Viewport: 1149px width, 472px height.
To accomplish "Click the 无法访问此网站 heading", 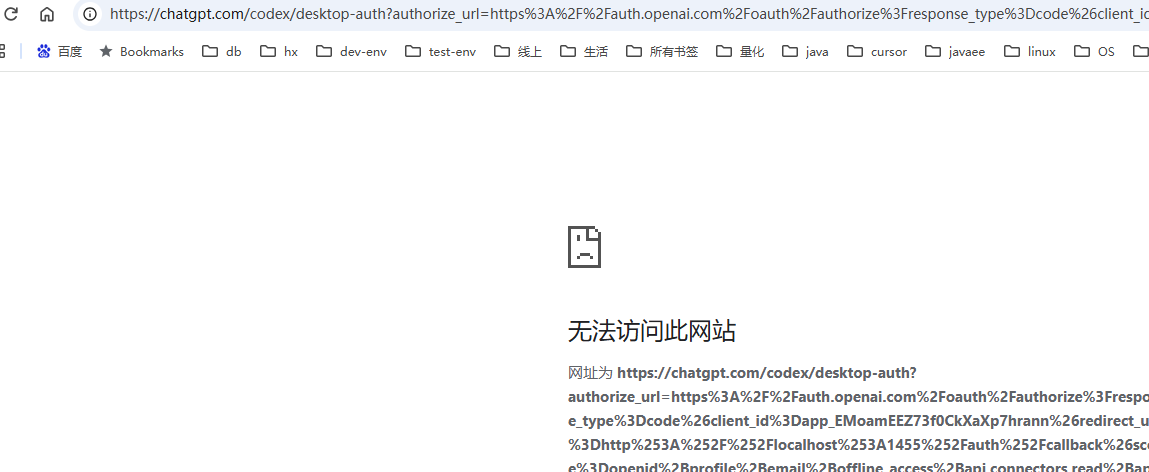I will [x=651, y=331].
